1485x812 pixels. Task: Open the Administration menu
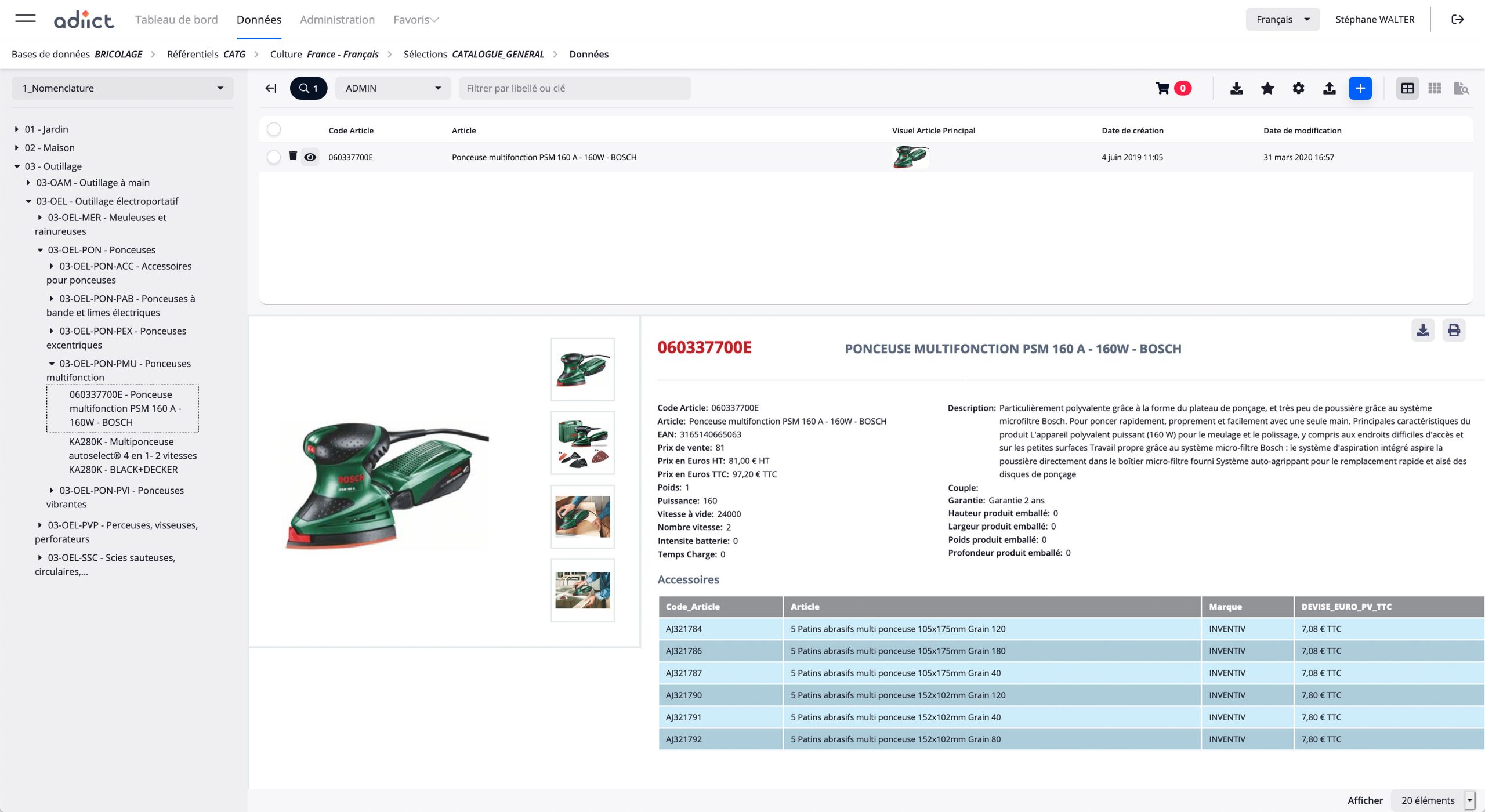337,20
